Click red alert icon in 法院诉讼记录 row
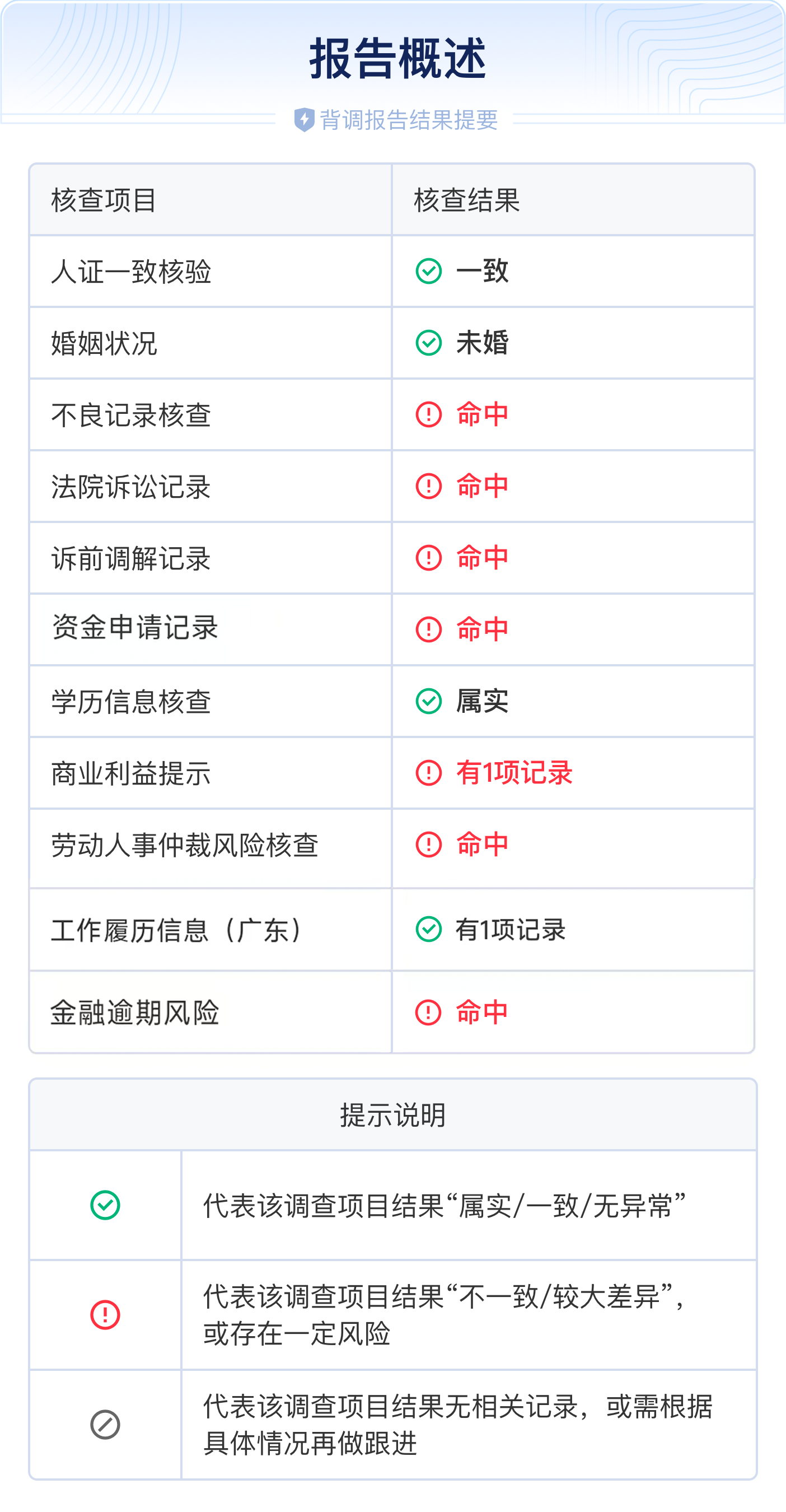This screenshot has height=1512, width=786. coord(429,486)
